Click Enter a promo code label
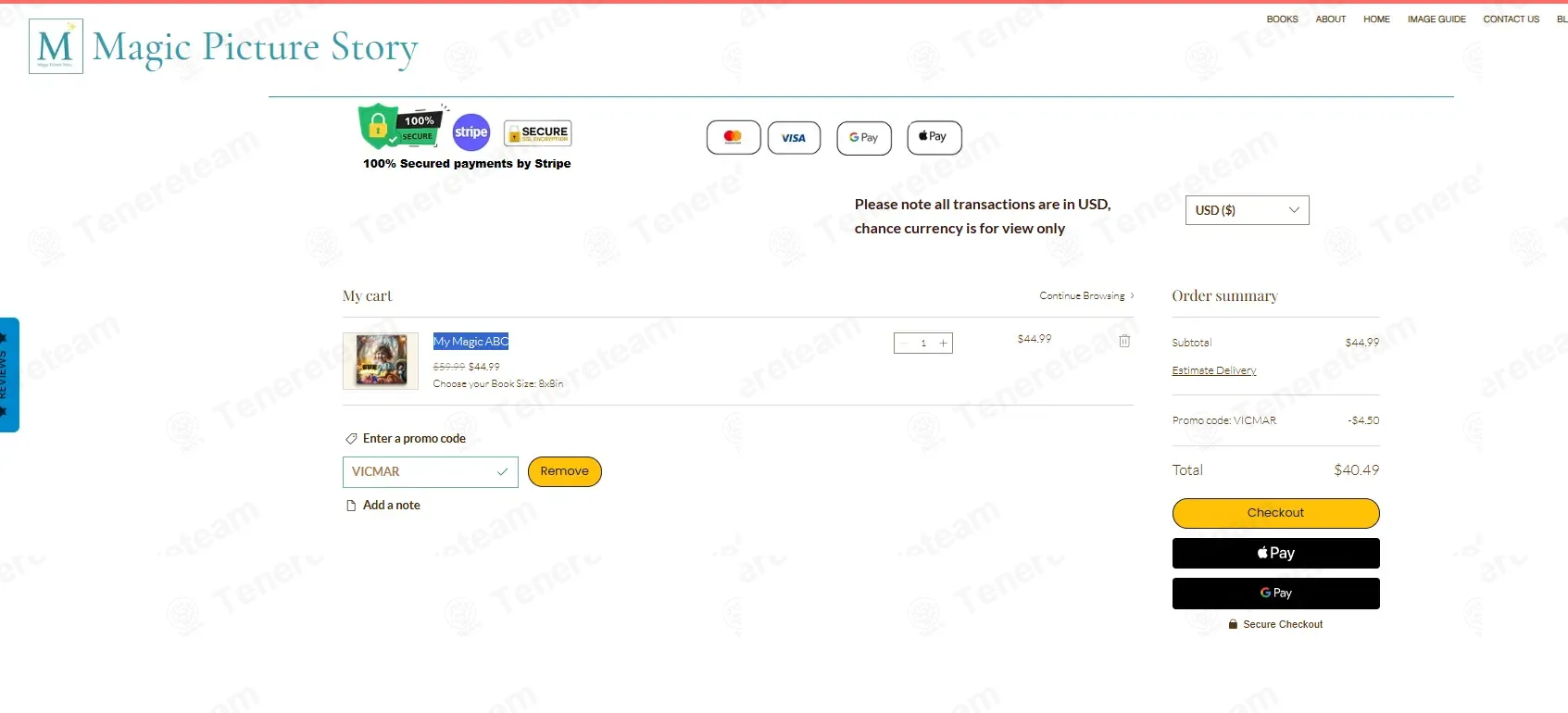The image size is (1568, 713). (x=414, y=439)
